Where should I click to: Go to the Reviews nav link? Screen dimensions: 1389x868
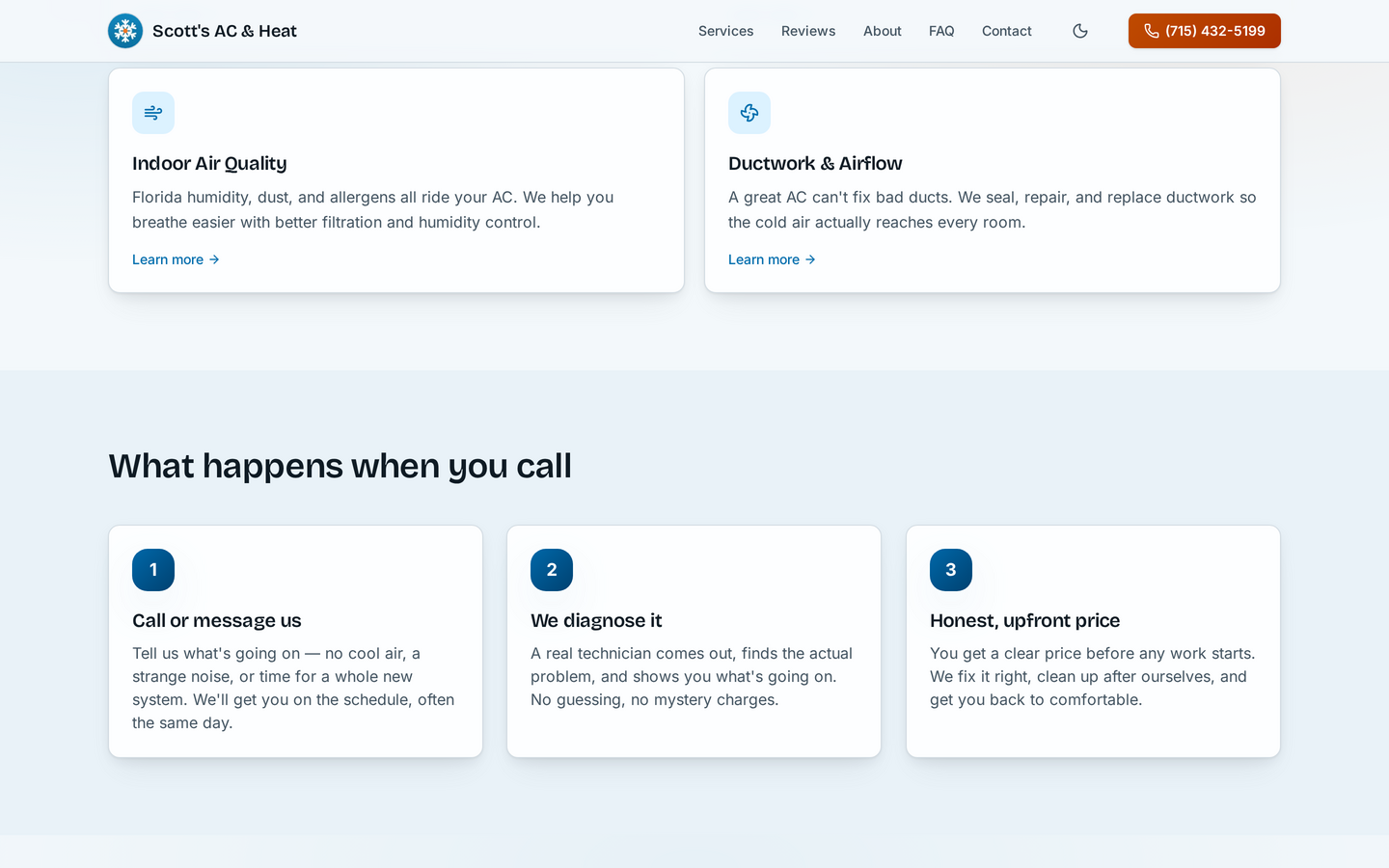808,31
